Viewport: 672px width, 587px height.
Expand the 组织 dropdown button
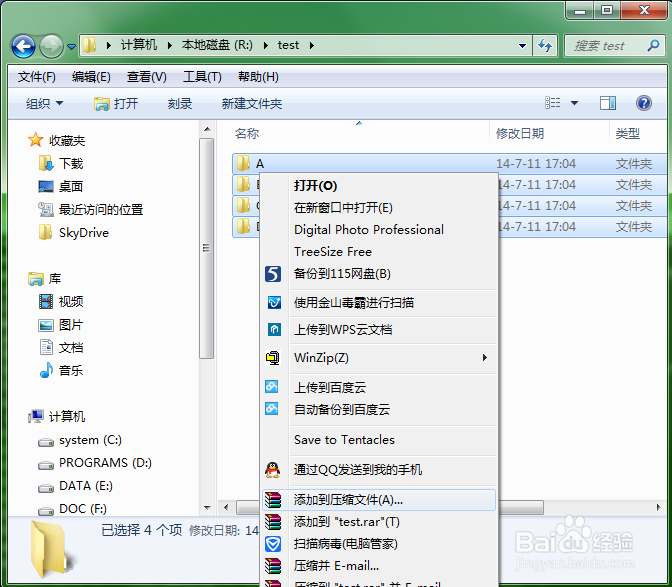point(44,103)
